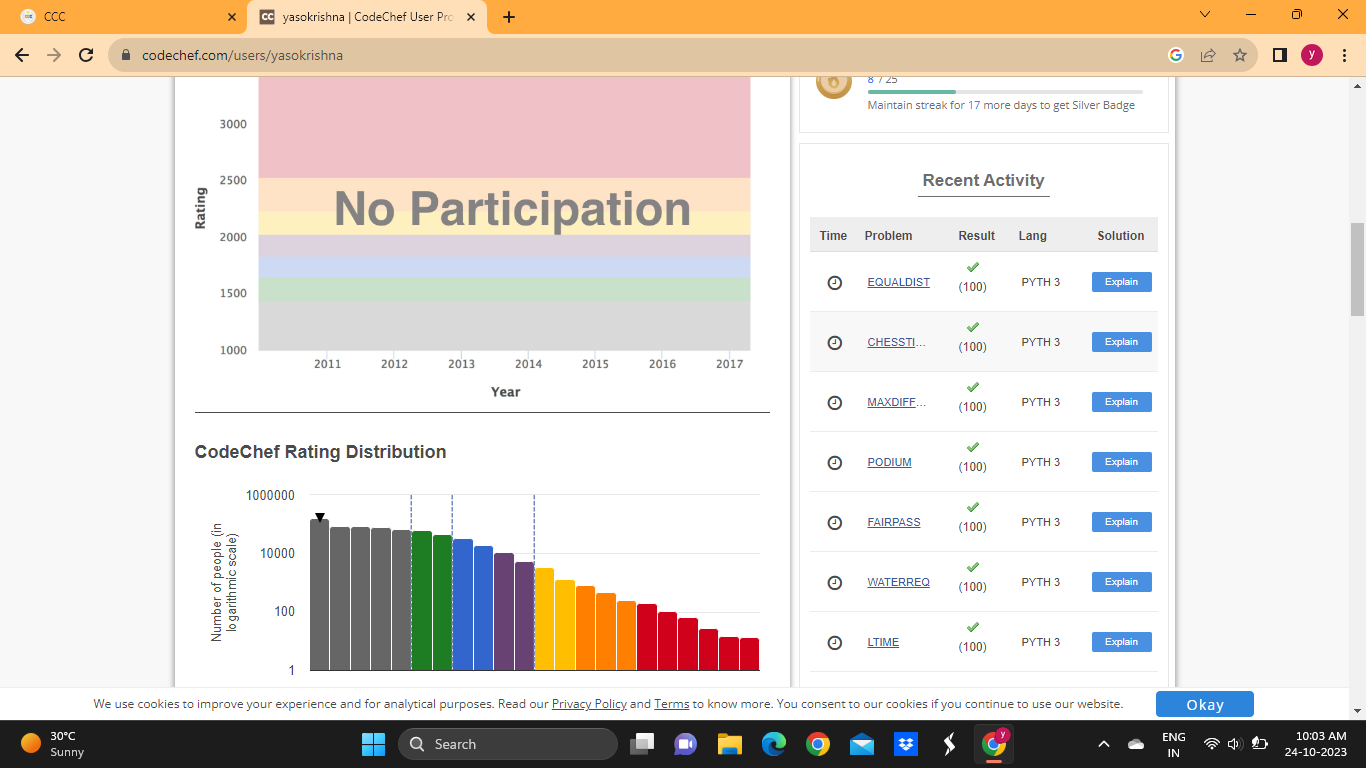Open the EQUALDIST problem link
The width and height of the screenshot is (1366, 768).
898,282
